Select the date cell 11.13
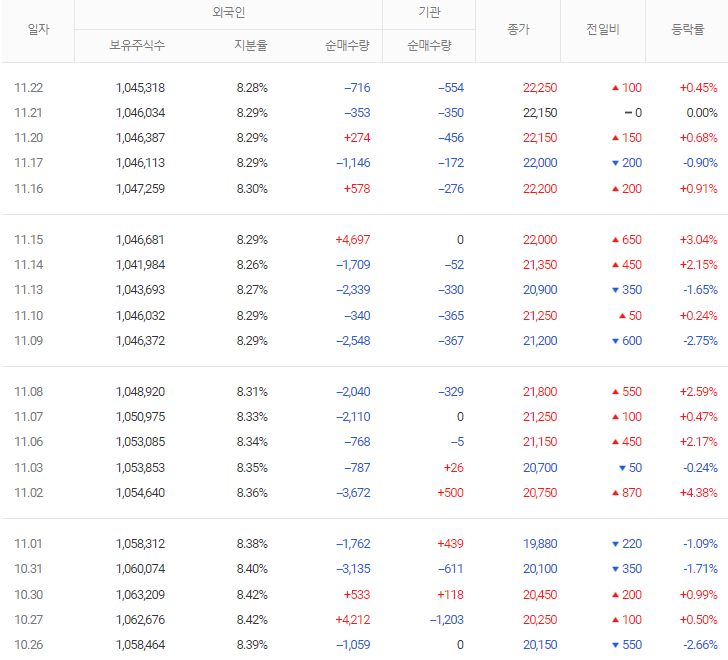The image size is (728, 660). pyautogui.click(x=29, y=290)
